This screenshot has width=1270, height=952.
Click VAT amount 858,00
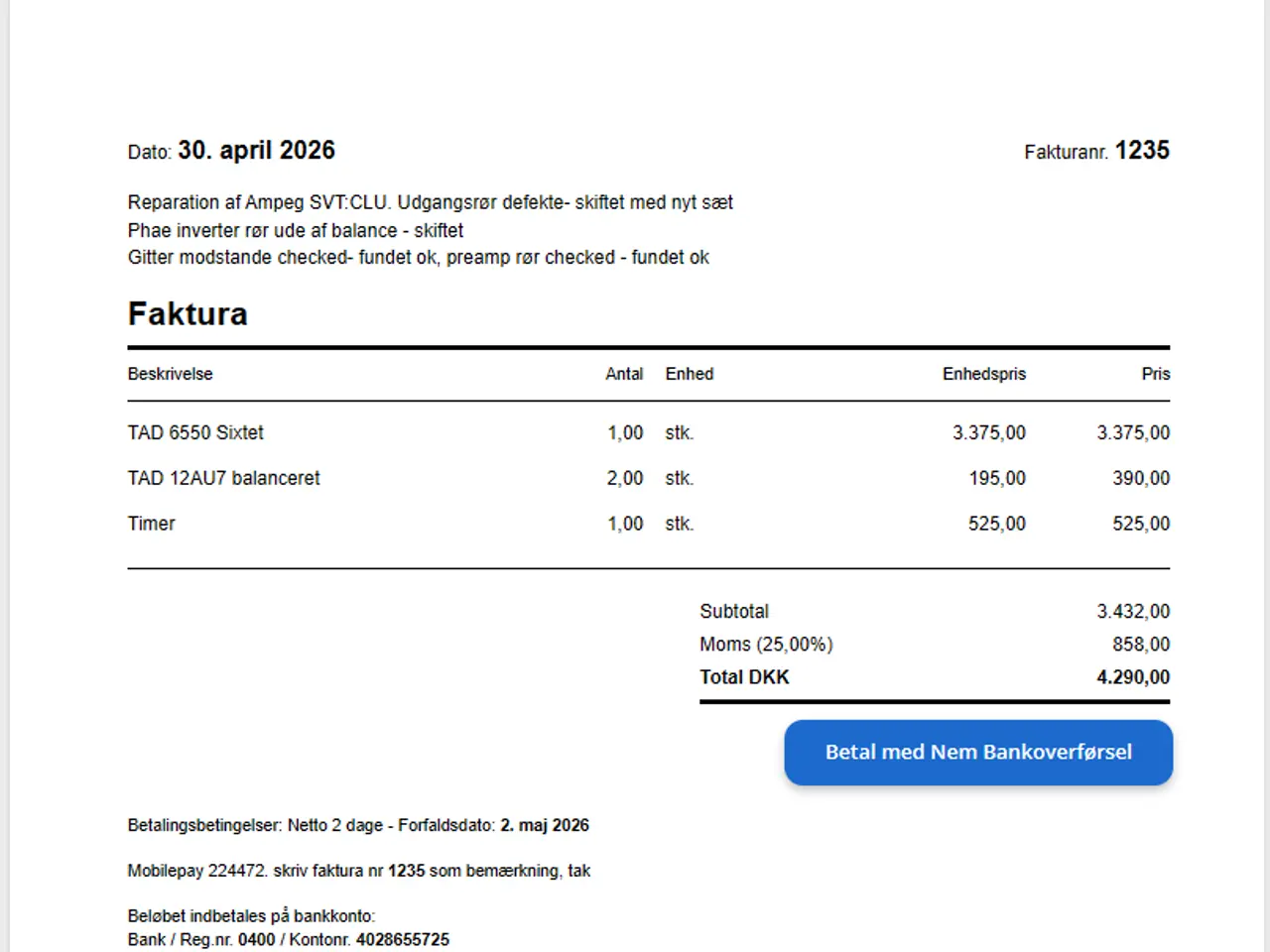coord(1141,645)
